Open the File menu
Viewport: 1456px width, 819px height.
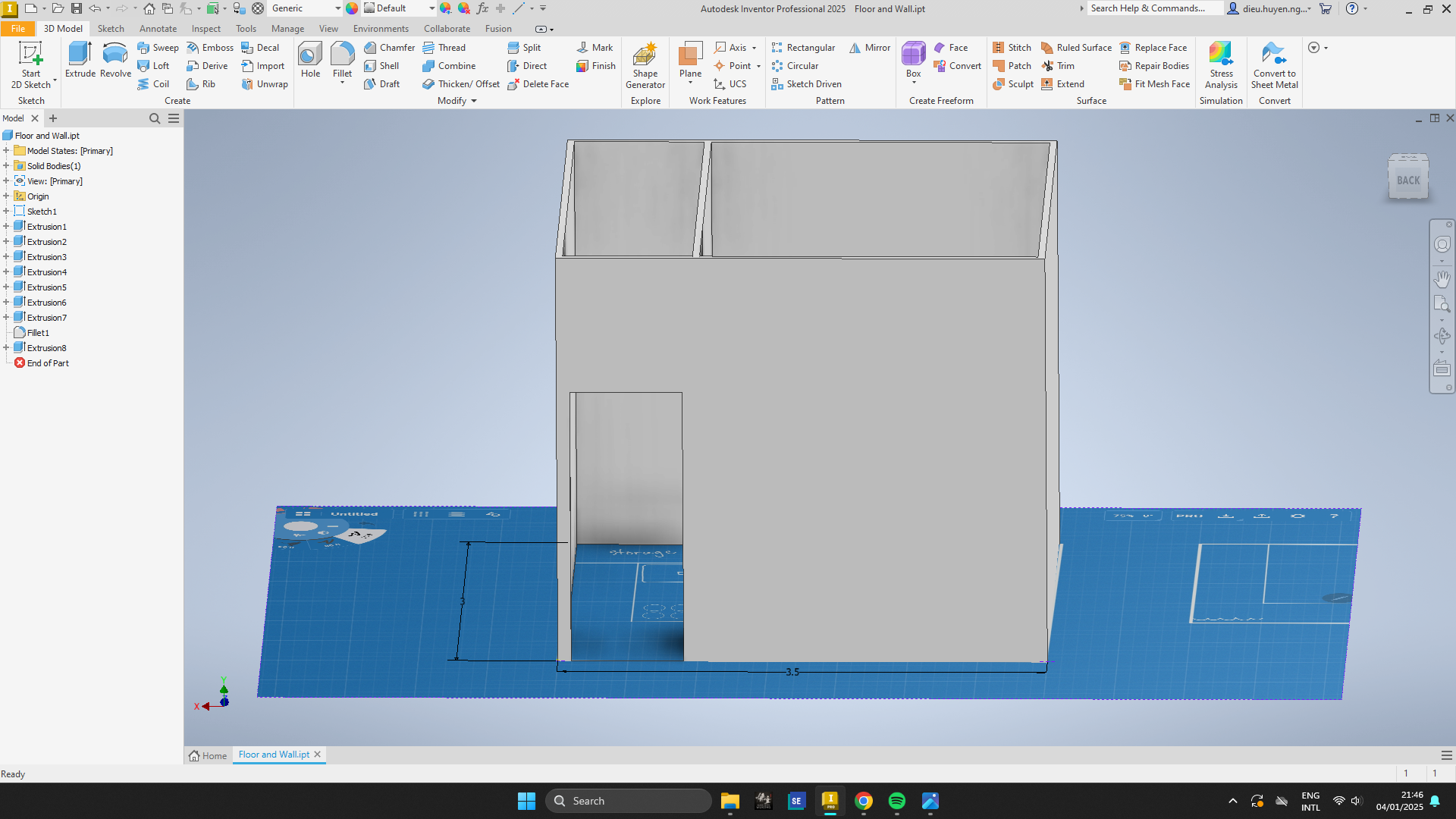pos(18,29)
